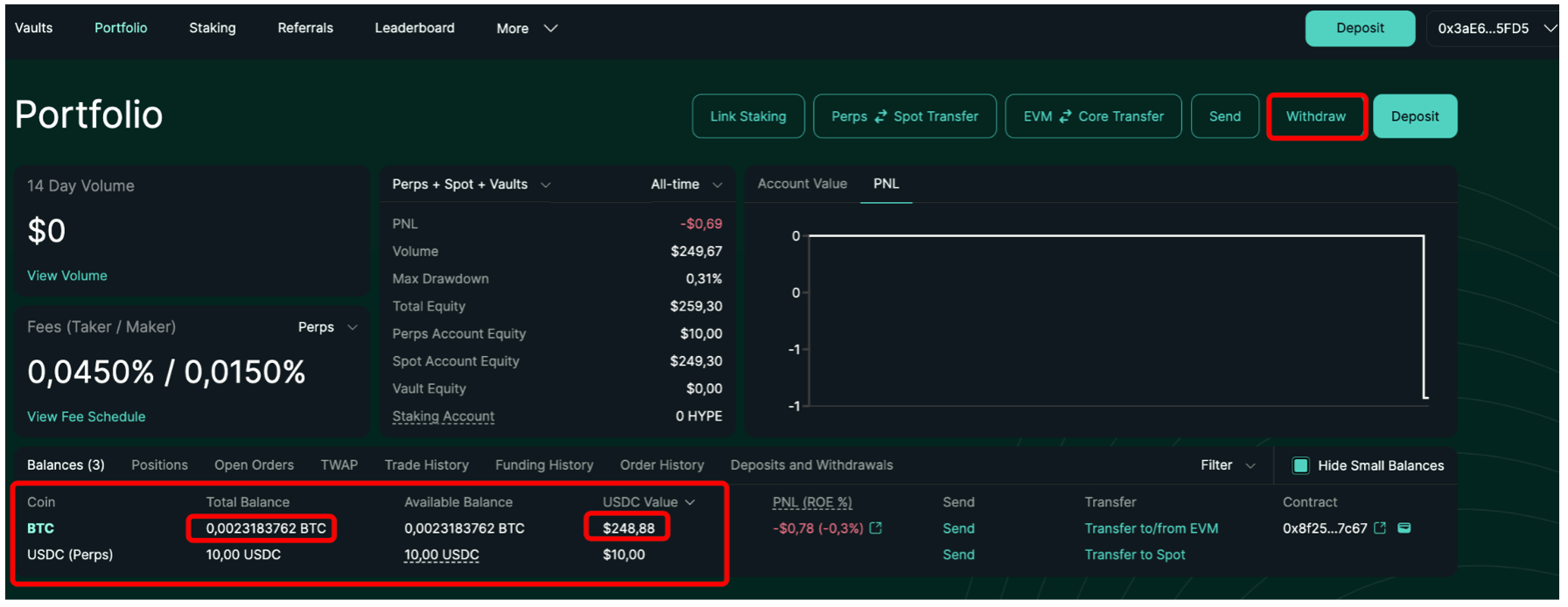Screen dimensions: 1568x607
Task: Open contract 0x8f25...7c67 external link icon
Action: coord(1380,528)
